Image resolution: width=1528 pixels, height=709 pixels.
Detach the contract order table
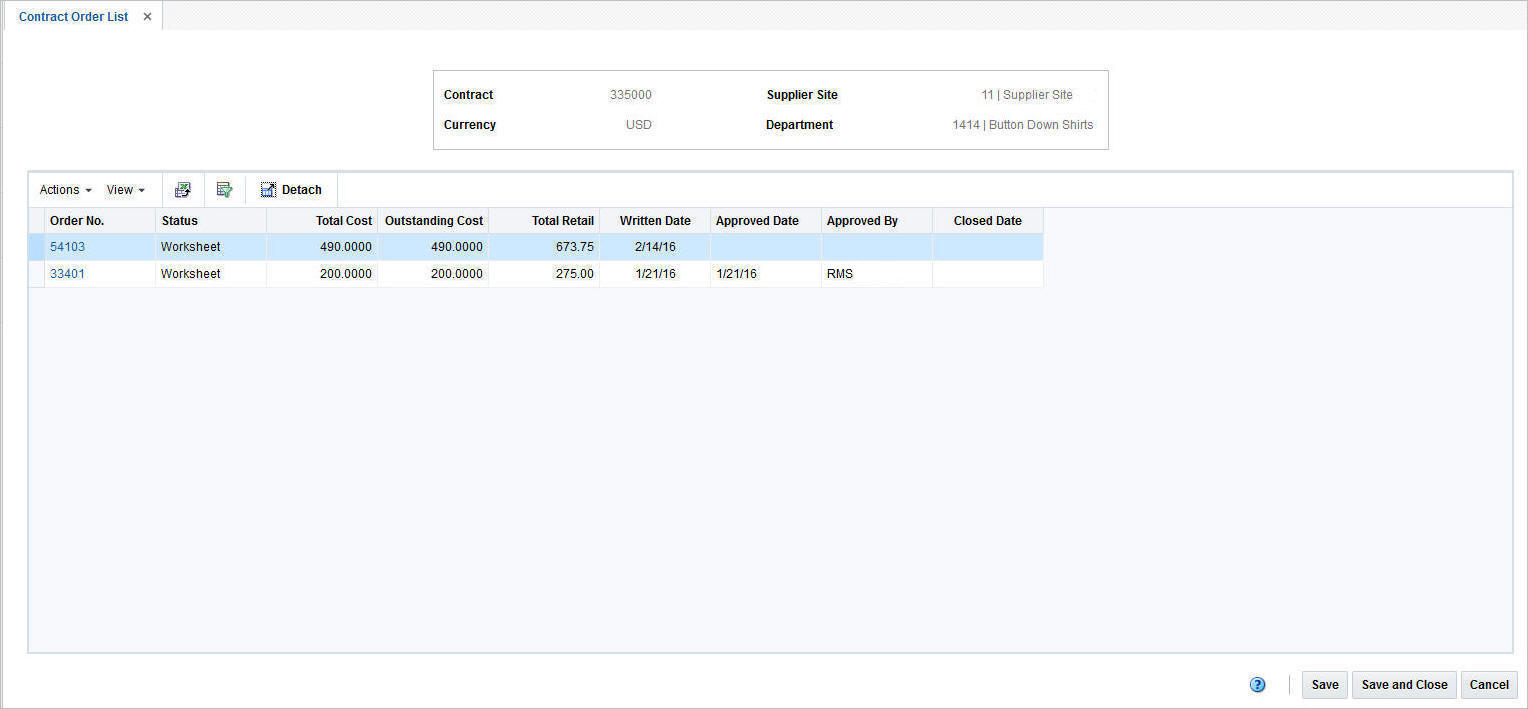(x=291, y=189)
